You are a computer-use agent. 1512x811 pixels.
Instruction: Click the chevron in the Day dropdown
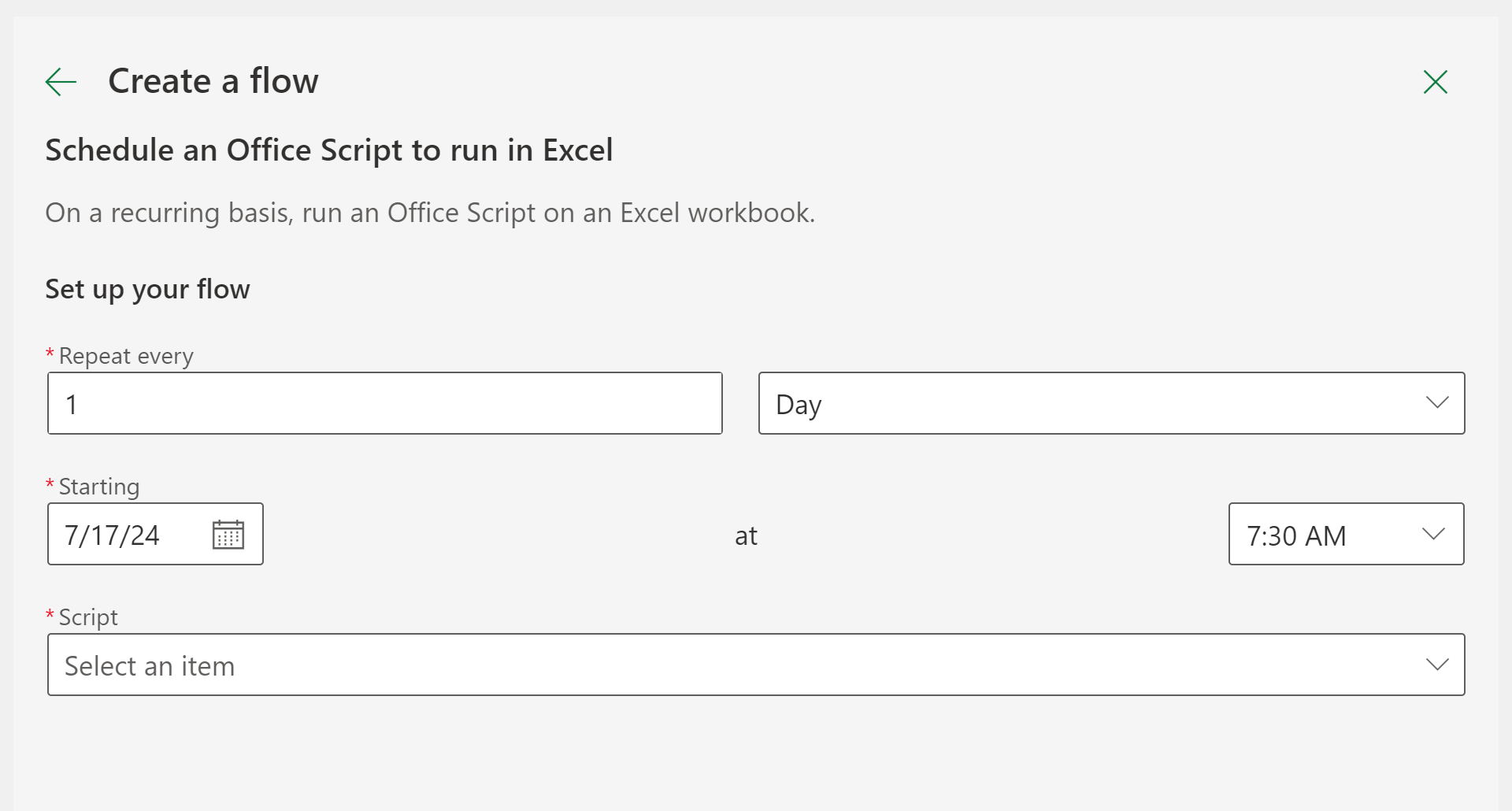pos(1437,403)
